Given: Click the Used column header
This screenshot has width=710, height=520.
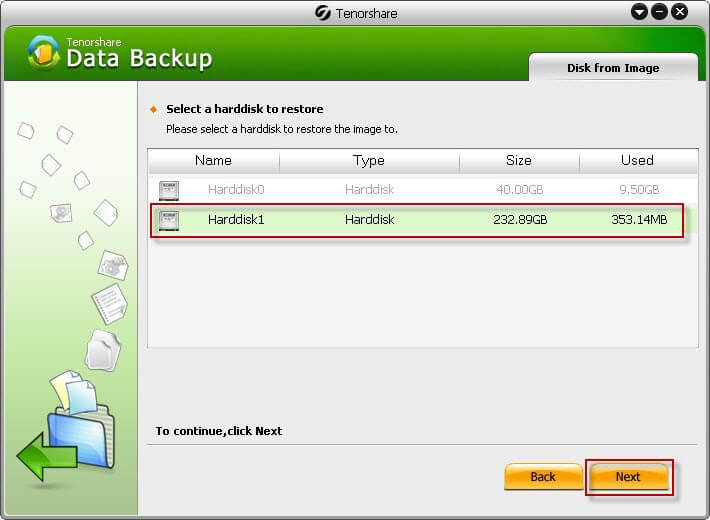Looking at the screenshot, I should pos(637,160).
